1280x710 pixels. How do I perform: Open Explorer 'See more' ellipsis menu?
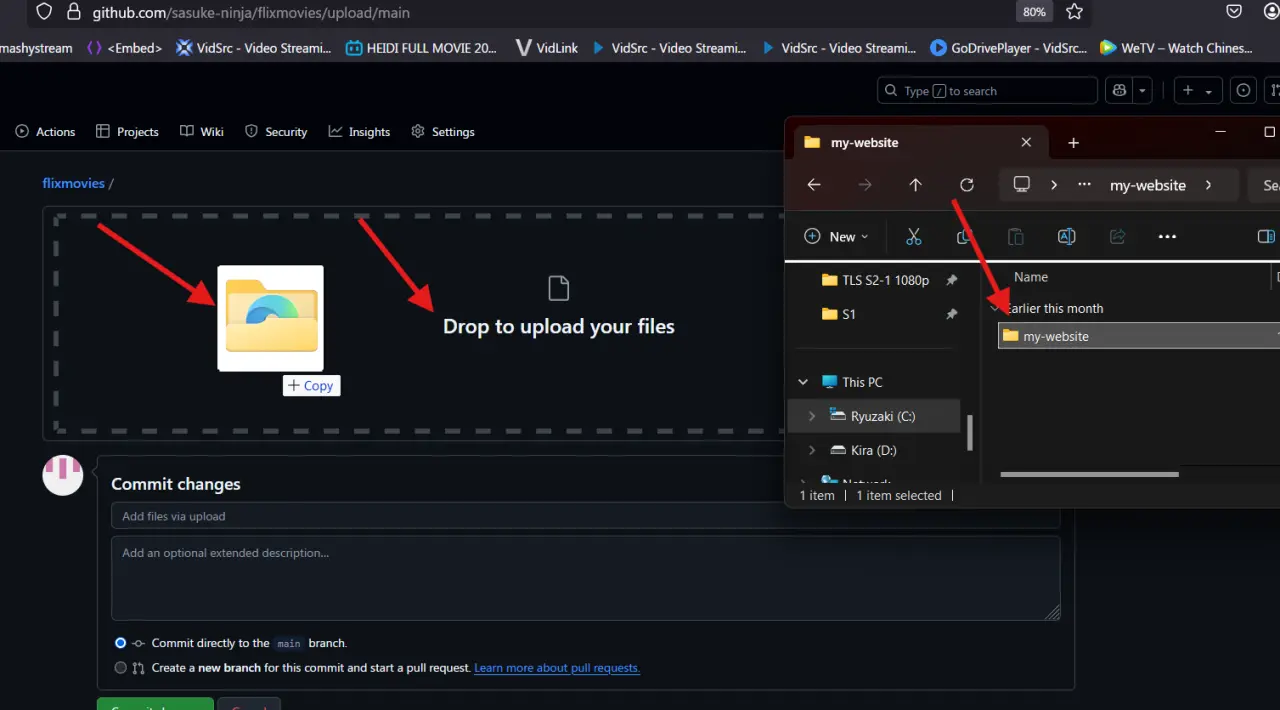tap(1167, 237)
